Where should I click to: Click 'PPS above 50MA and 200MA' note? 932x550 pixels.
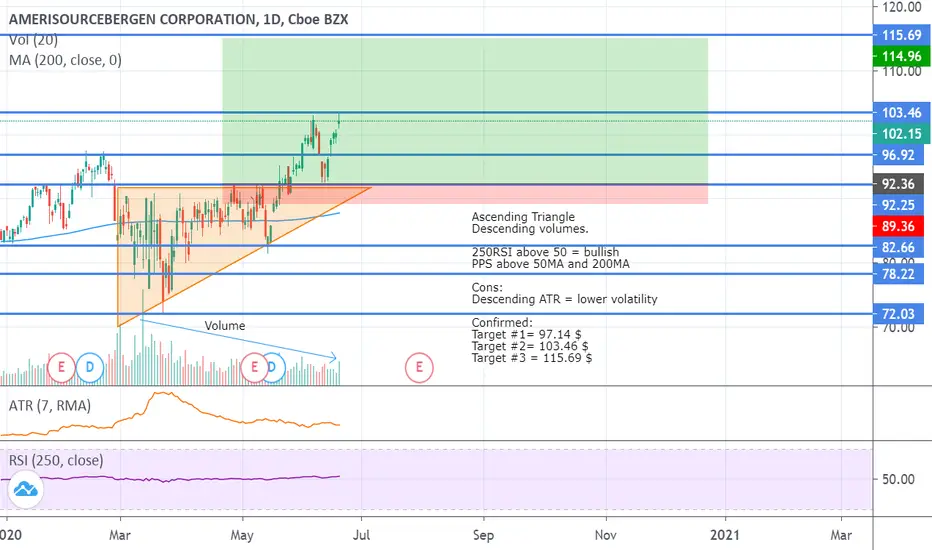tap(550, 264)
